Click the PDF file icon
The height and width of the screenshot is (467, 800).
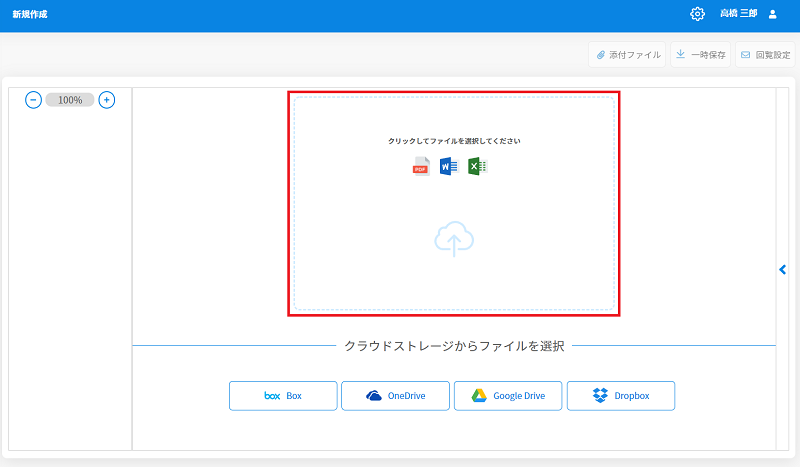tap(421, 166)
